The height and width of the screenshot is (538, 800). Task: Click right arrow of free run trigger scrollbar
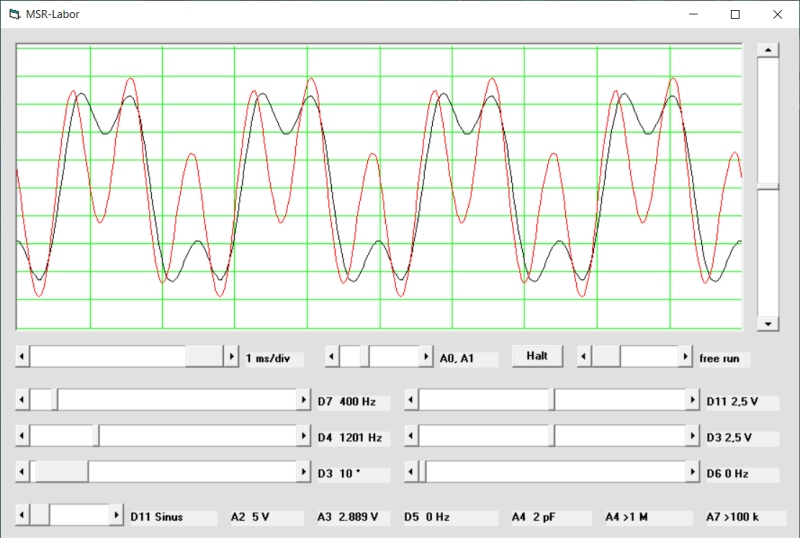click(686, 357)
